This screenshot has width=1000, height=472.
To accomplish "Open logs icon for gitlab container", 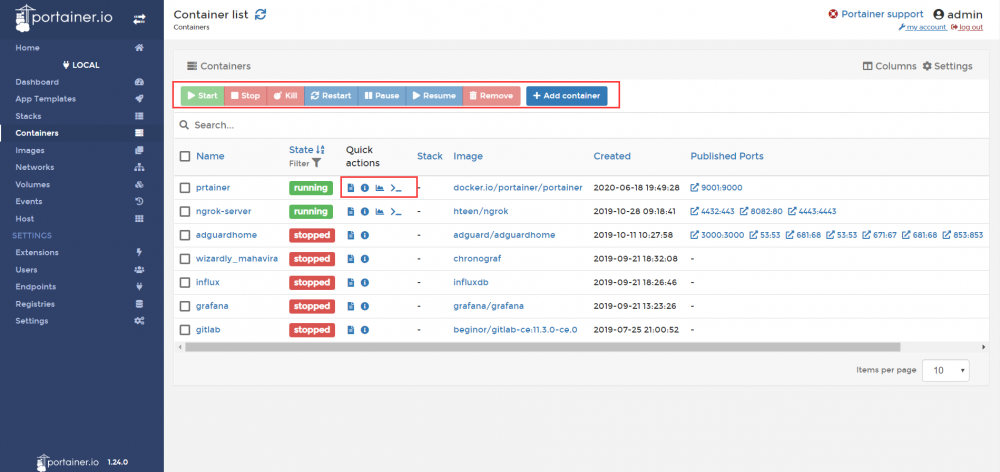I will pyautogui.click(x=351, y=330).
